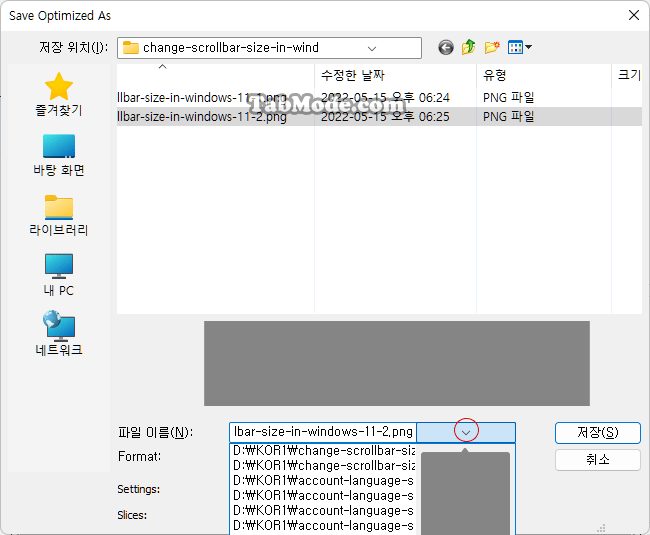Choose second D:\KOR1\change-scrollbar-siz entry
The height and width of the screenshot is (535, 650).
pos(324,466)
